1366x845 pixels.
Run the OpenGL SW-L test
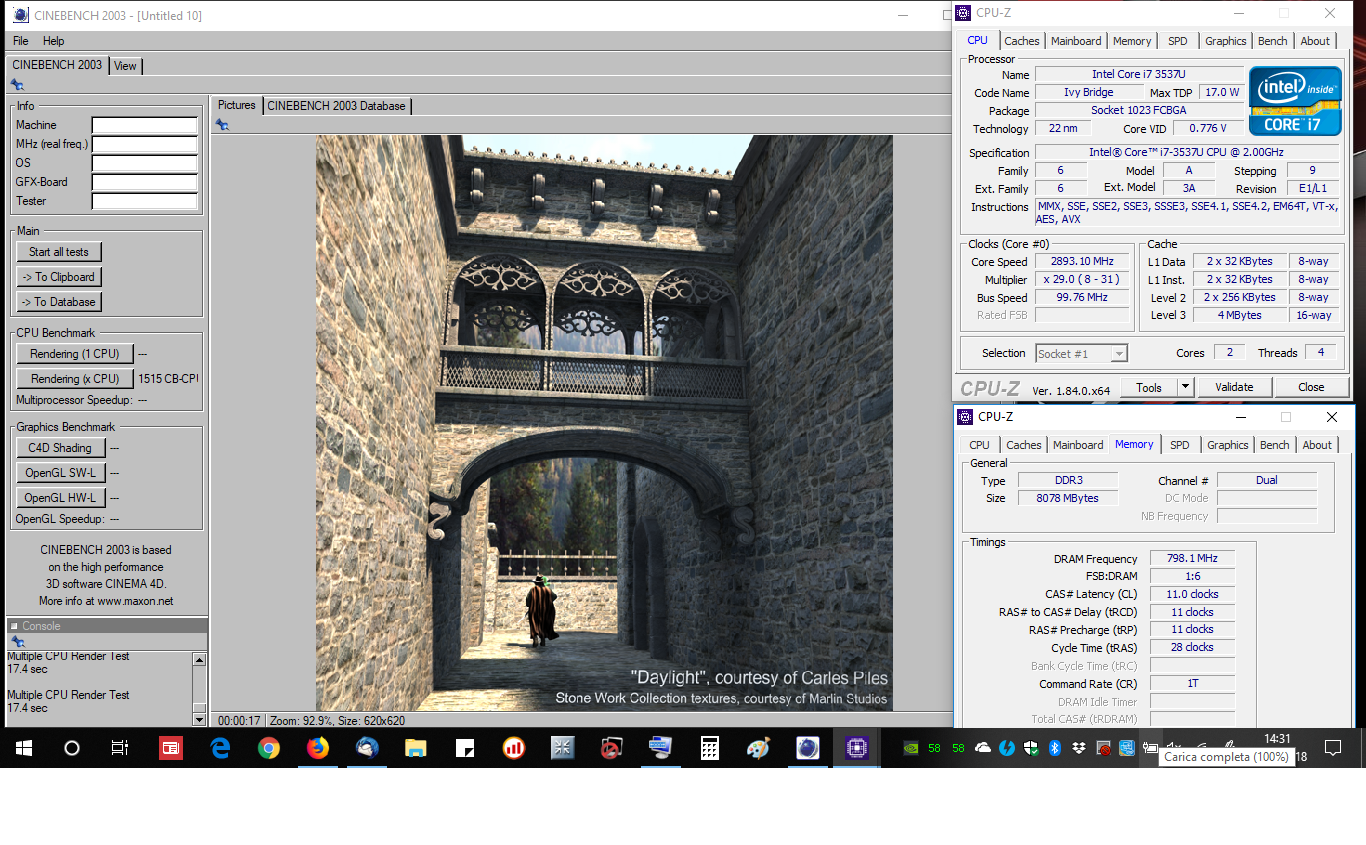(x=60, y=473)
